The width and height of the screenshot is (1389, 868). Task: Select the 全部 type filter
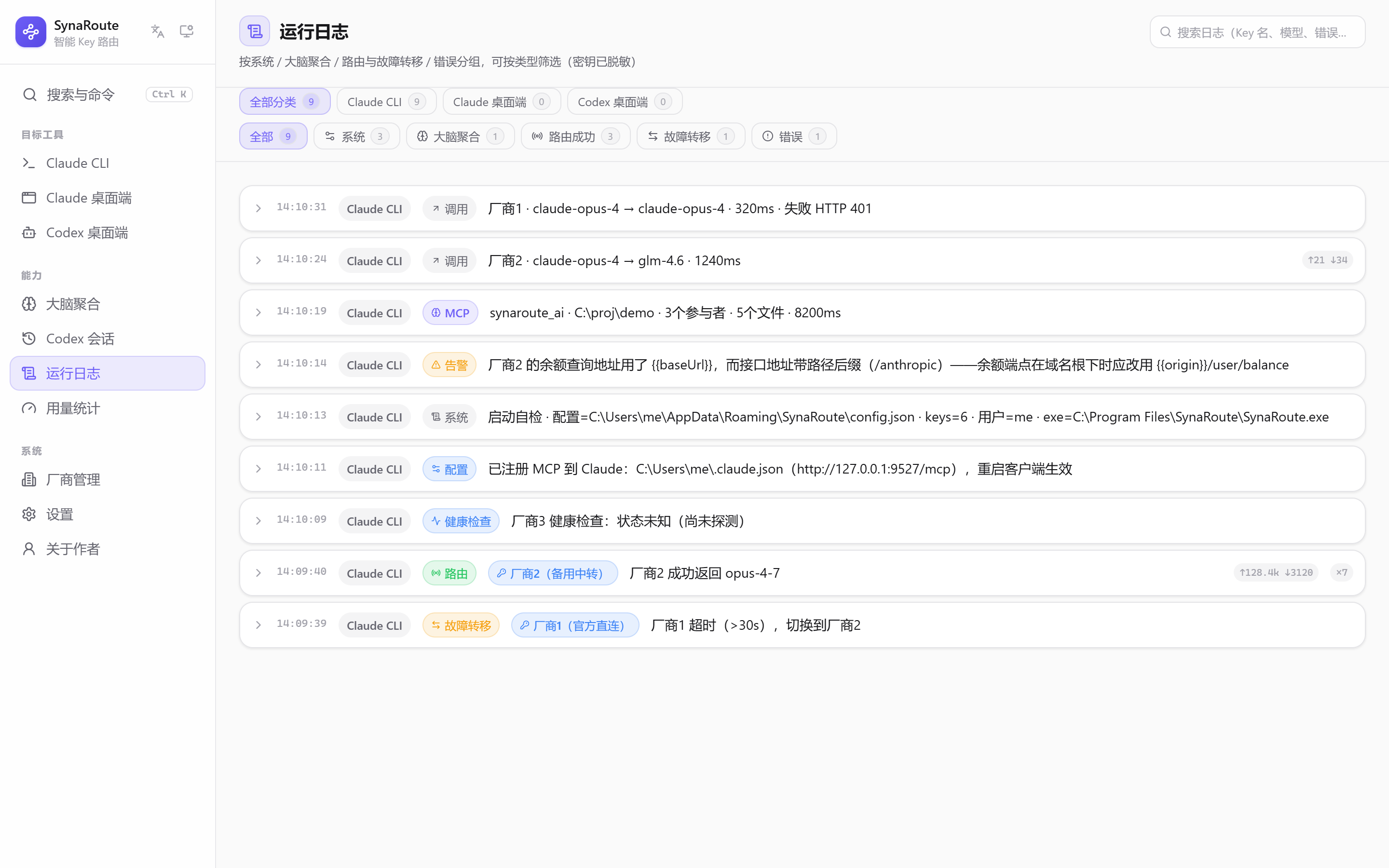click(273, 136)
